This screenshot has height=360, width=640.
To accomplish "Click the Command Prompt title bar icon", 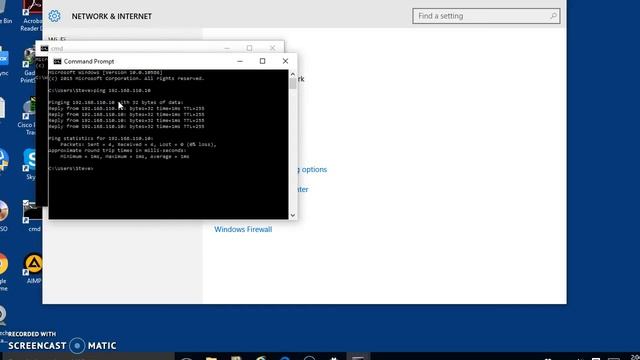I will click(58, 61).
